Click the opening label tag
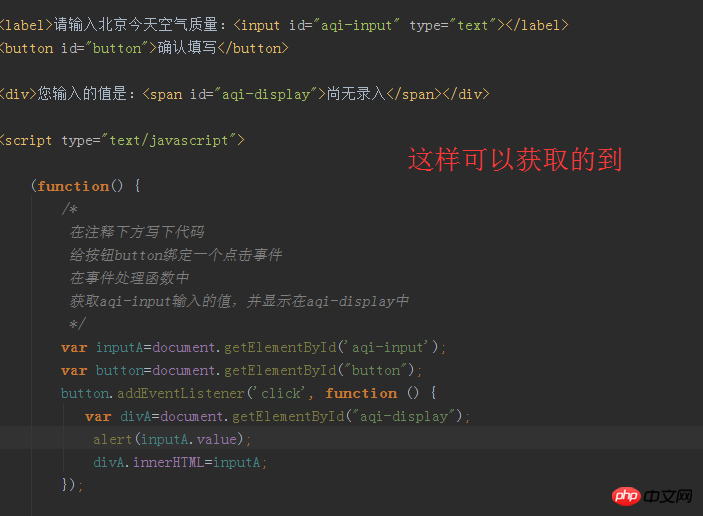 [x=26, y=25]
